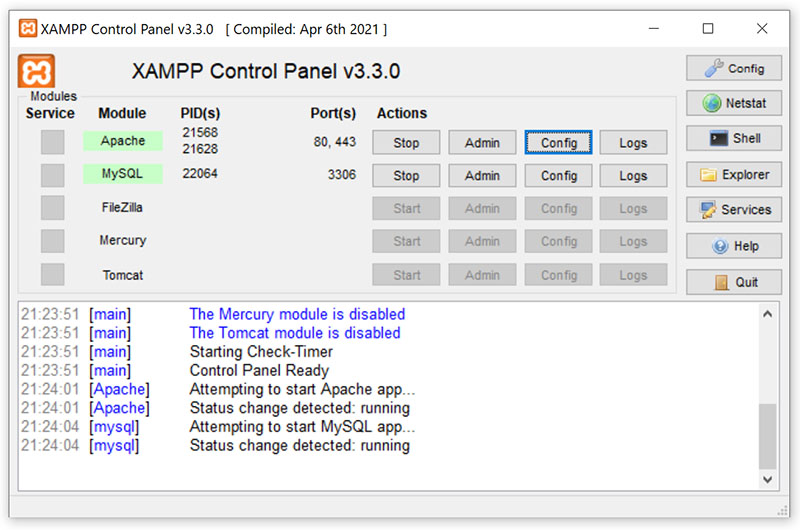
Task: Click the Tomcat module name
Action: pos(123,275)
